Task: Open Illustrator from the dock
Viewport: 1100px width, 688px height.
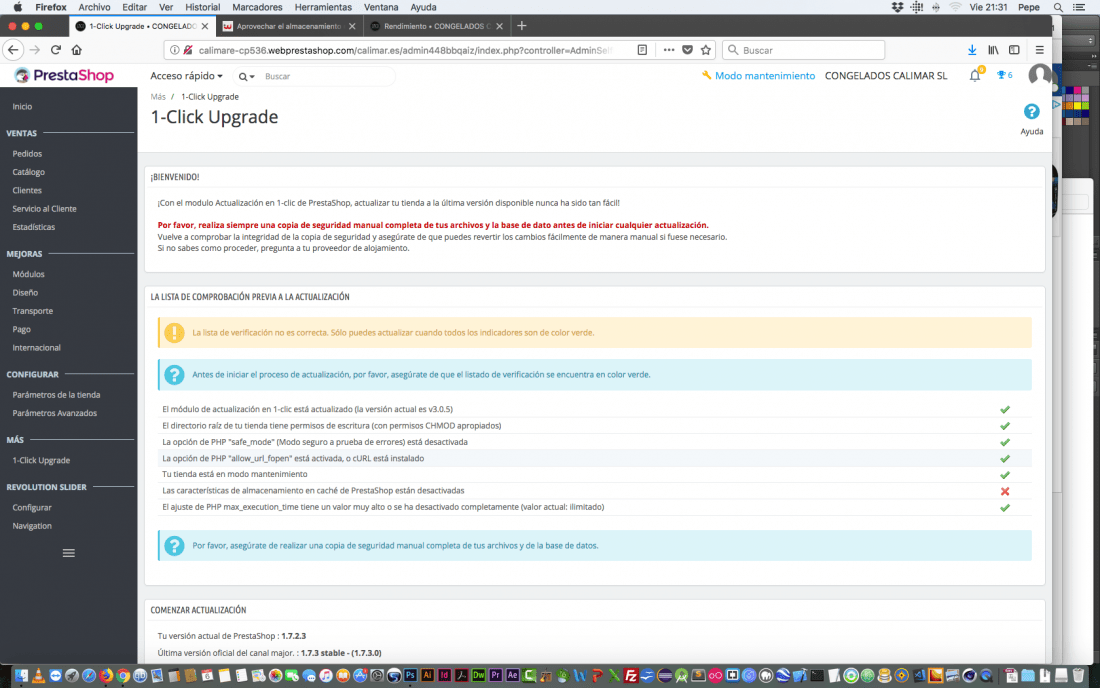Action: pyautogui.click(x=427, y=675)
